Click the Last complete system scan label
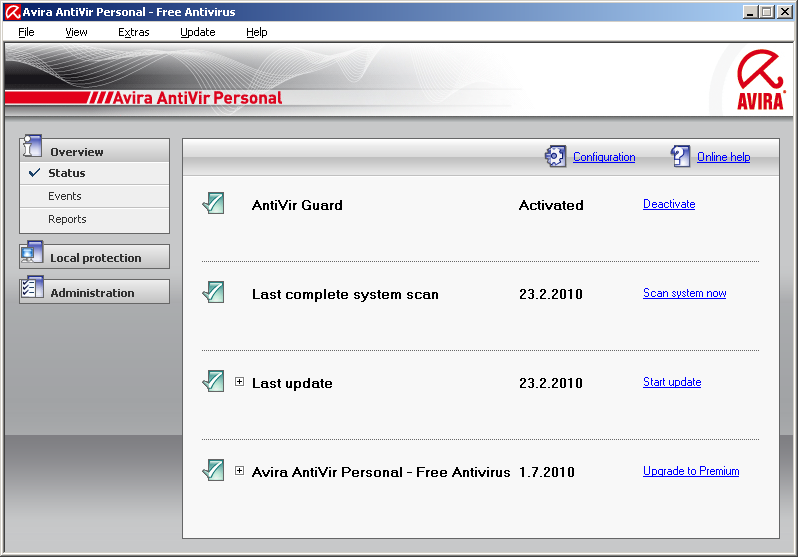The width and height of the screenshot is (798, 557). click(345, 294)
